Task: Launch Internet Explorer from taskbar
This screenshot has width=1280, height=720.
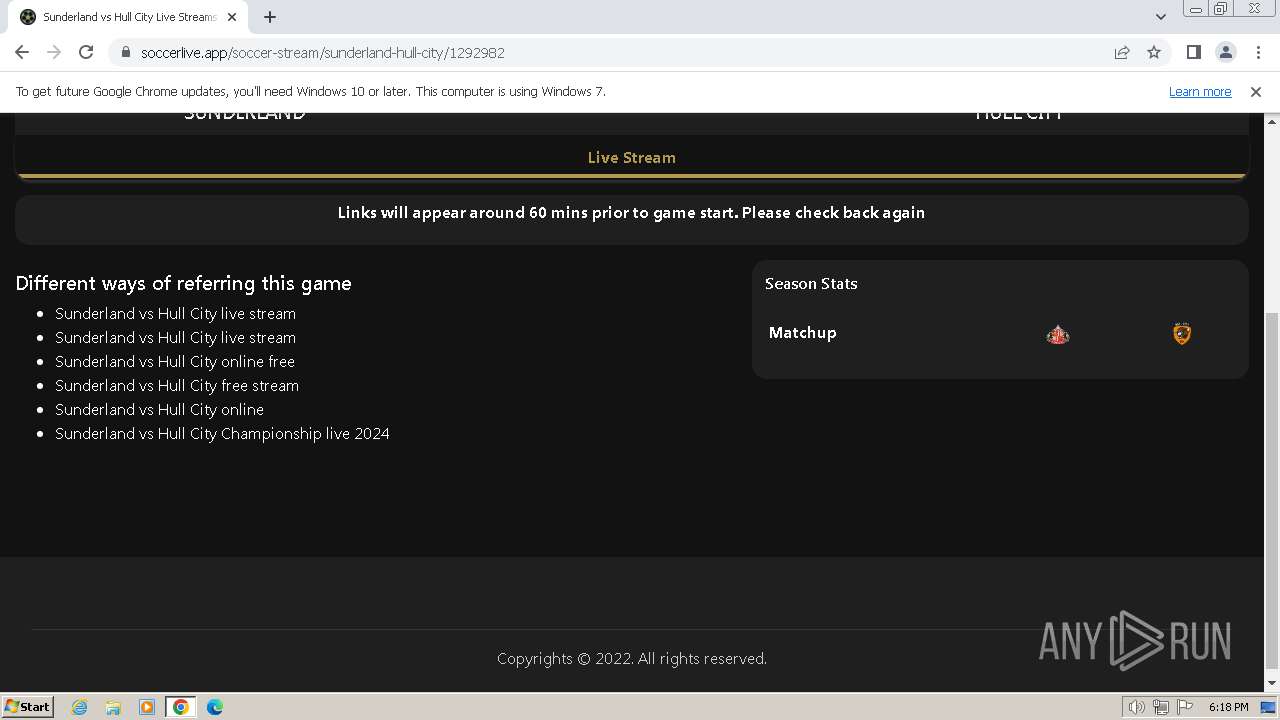Action: (x=80, y=707)
